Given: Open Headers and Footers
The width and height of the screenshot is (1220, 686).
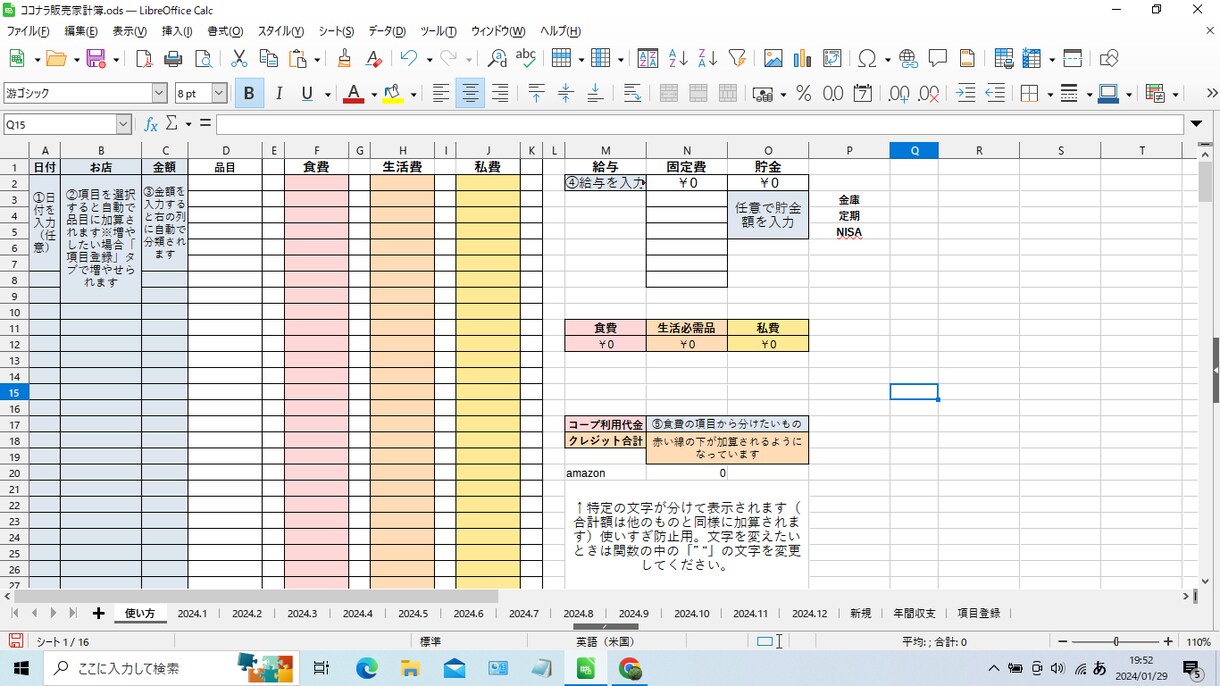Looking at the screenshot, I should pos(967,59).
